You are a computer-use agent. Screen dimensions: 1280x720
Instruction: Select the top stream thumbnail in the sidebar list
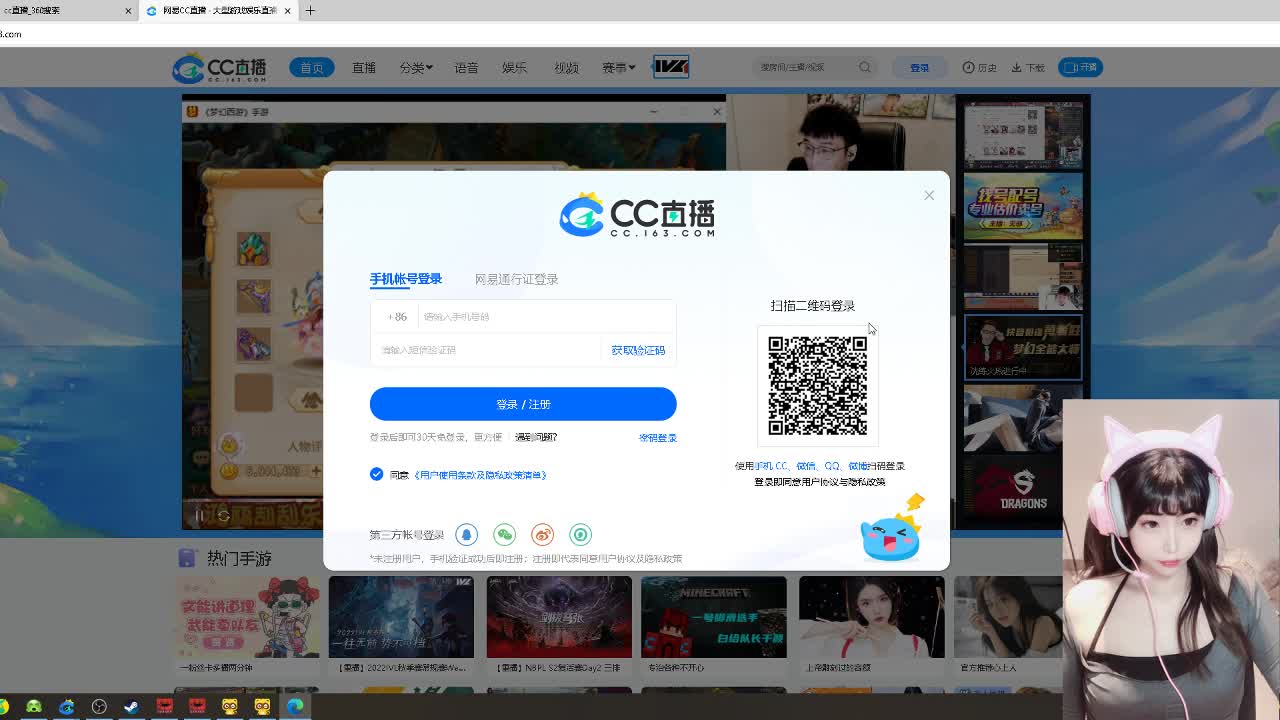click(x=1023, y=133)
